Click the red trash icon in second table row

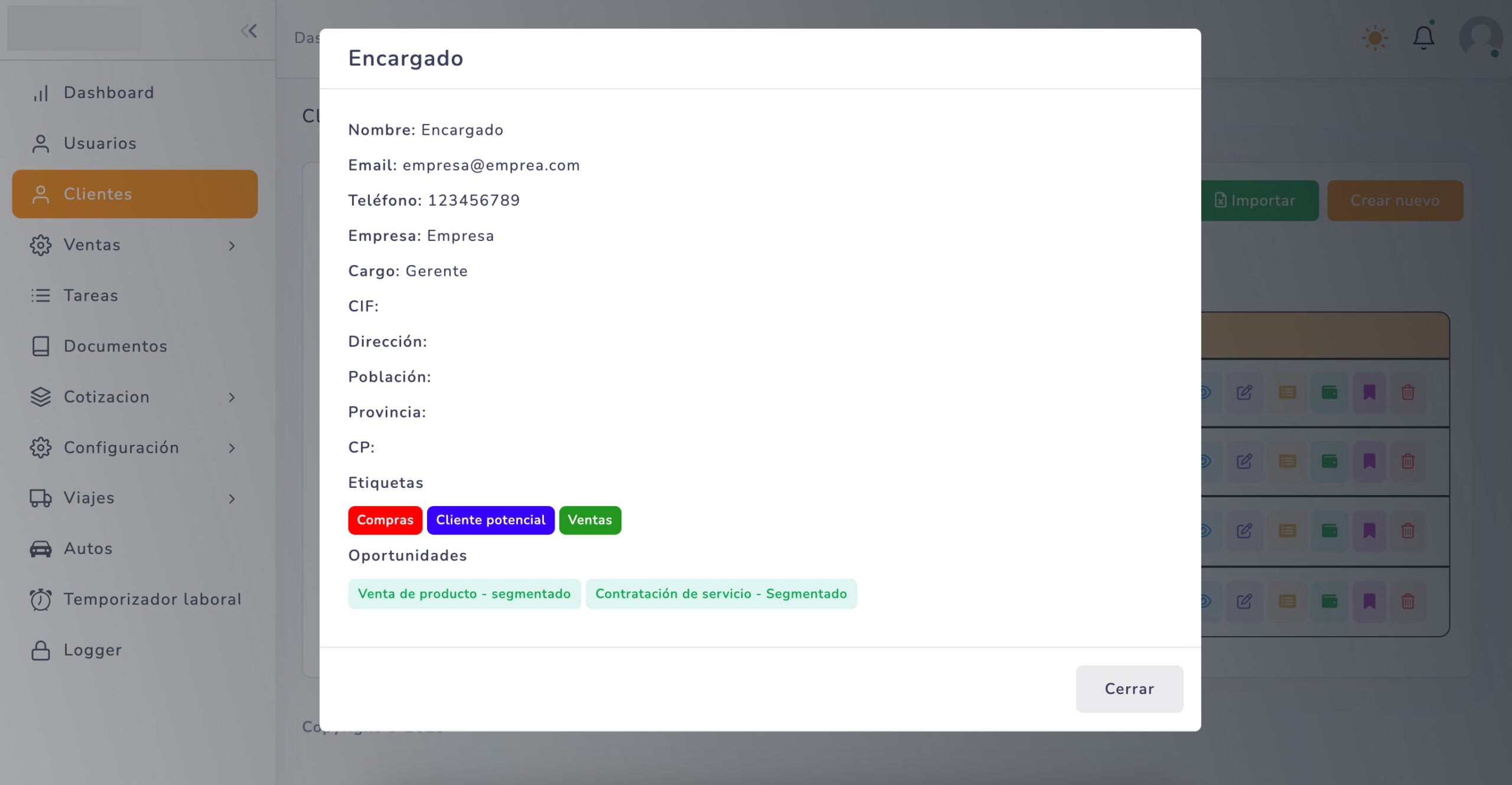tap(1408, 462)
